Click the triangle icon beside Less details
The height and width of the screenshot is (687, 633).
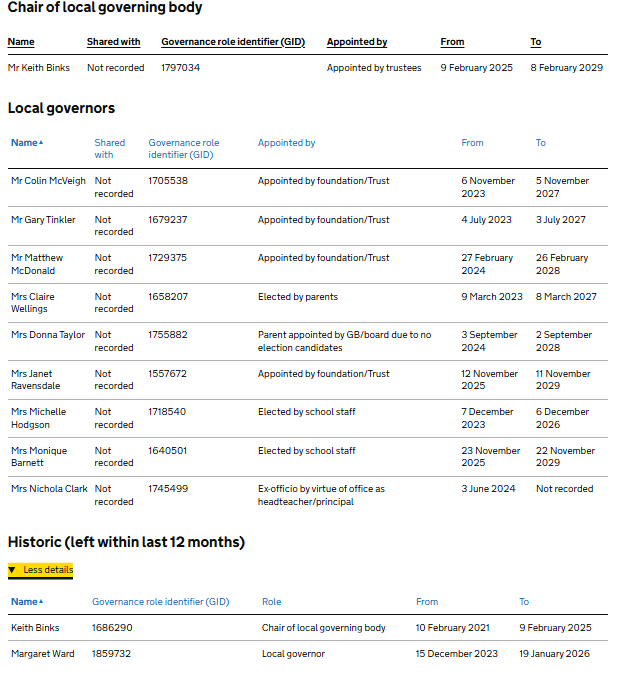click(12, 570)
